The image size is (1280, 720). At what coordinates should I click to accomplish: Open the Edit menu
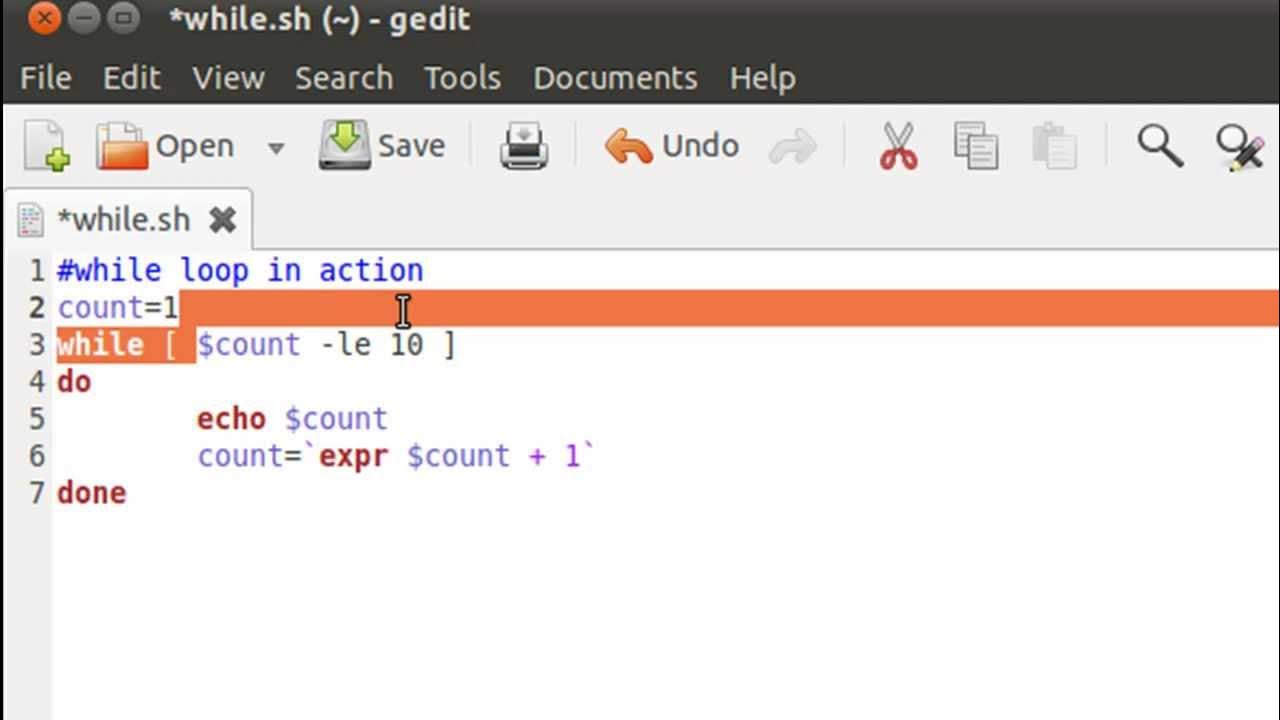132,78
